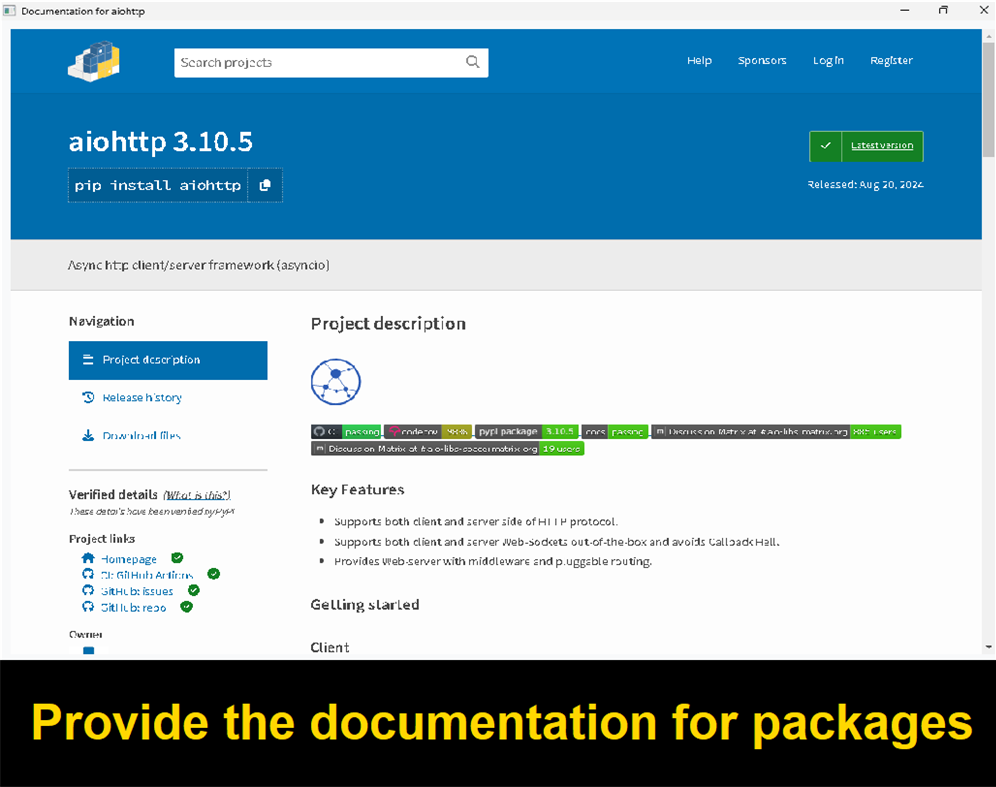This screenshot has width=996, height=787.
Task: Open the CI passing badge
Action: click(x=345, y=431)
